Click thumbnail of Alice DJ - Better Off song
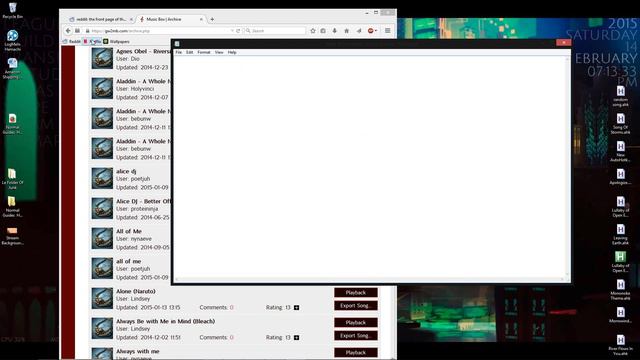This screenshot has width=640, height=360. pos(102,208)
